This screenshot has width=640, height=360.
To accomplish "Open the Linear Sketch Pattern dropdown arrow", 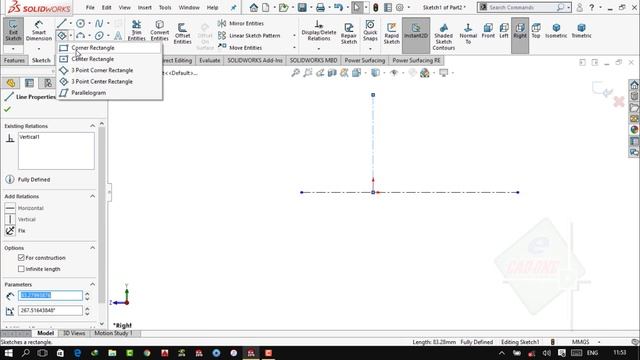I will click(x=294, y=36).
